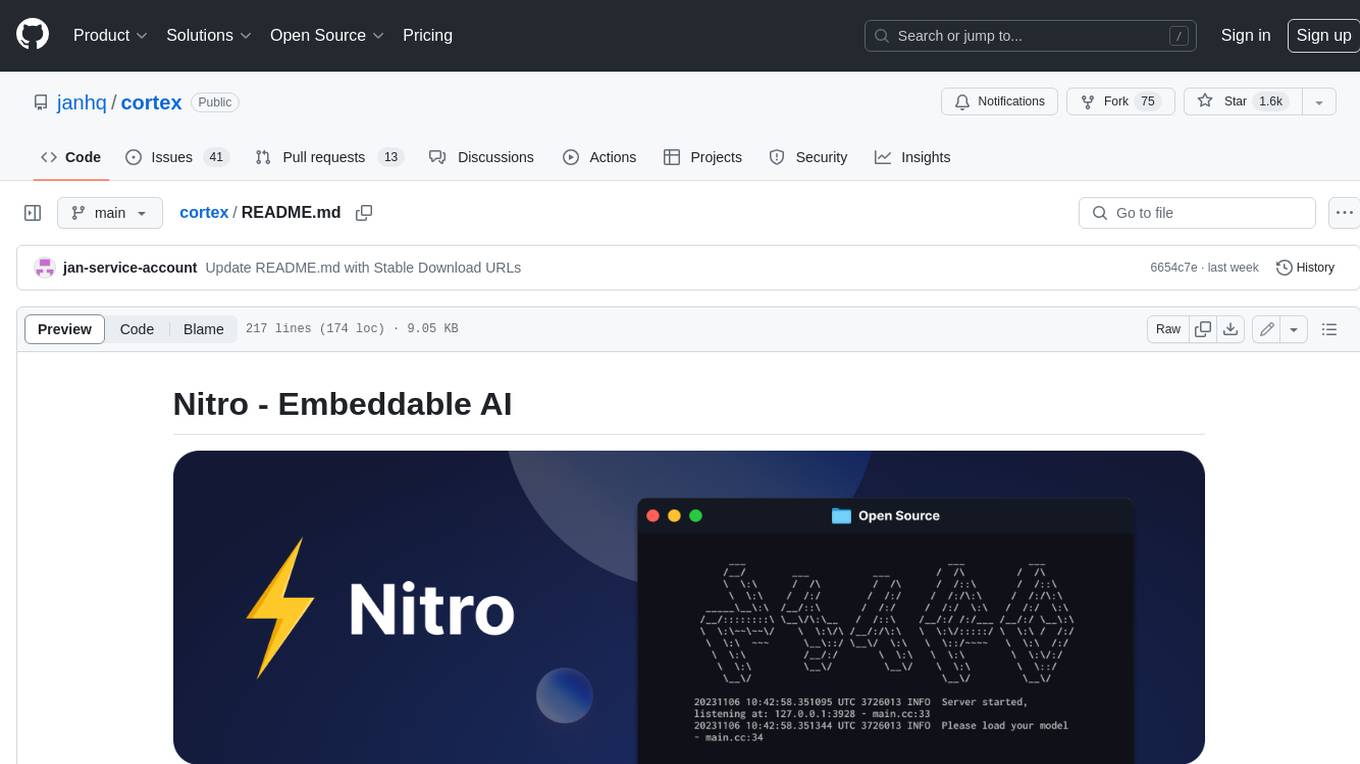The height and width of the screenshot is (764, 1360).
Task: Open the cortex repository link
Action: (151, 102)
